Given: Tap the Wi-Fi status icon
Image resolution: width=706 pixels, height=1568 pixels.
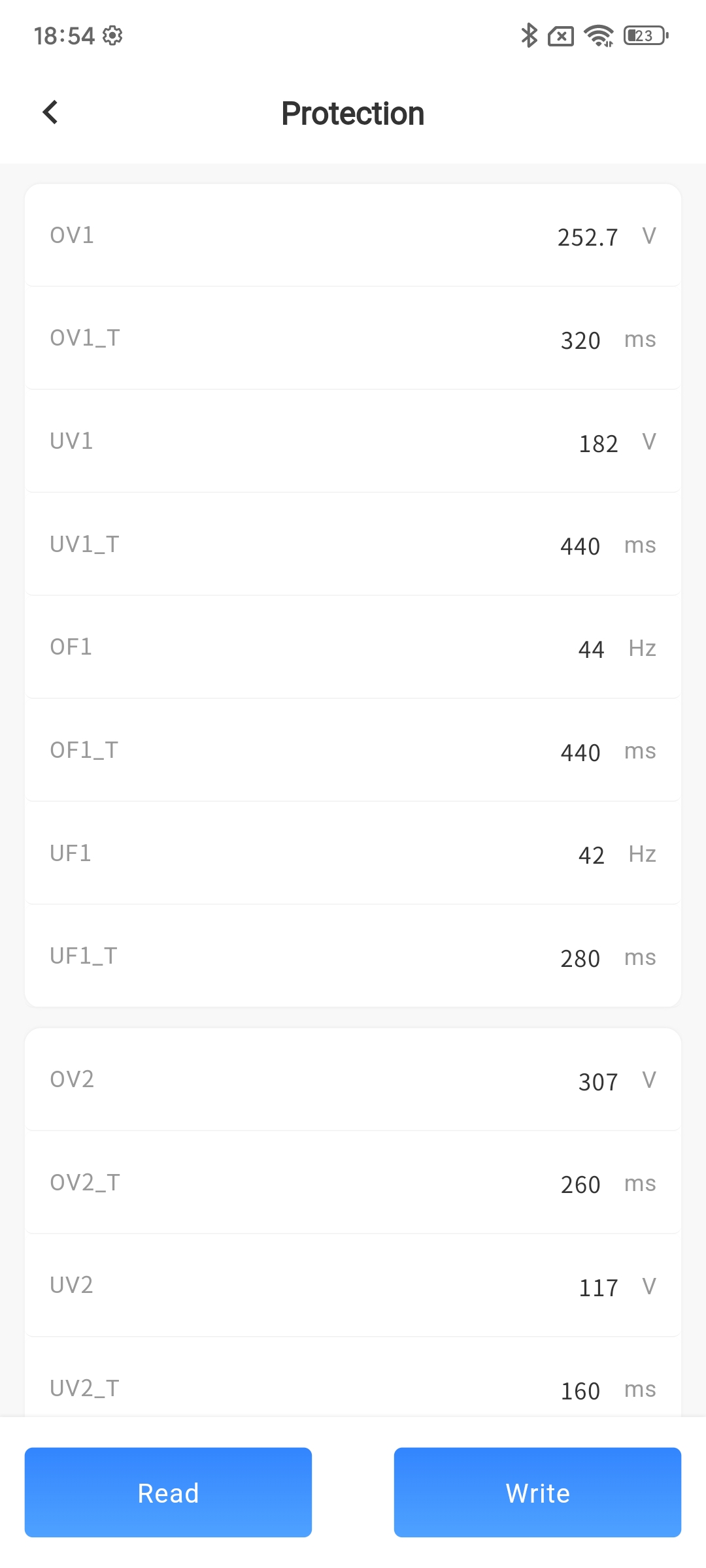Looking at the screenshot, I should (598, 35).
